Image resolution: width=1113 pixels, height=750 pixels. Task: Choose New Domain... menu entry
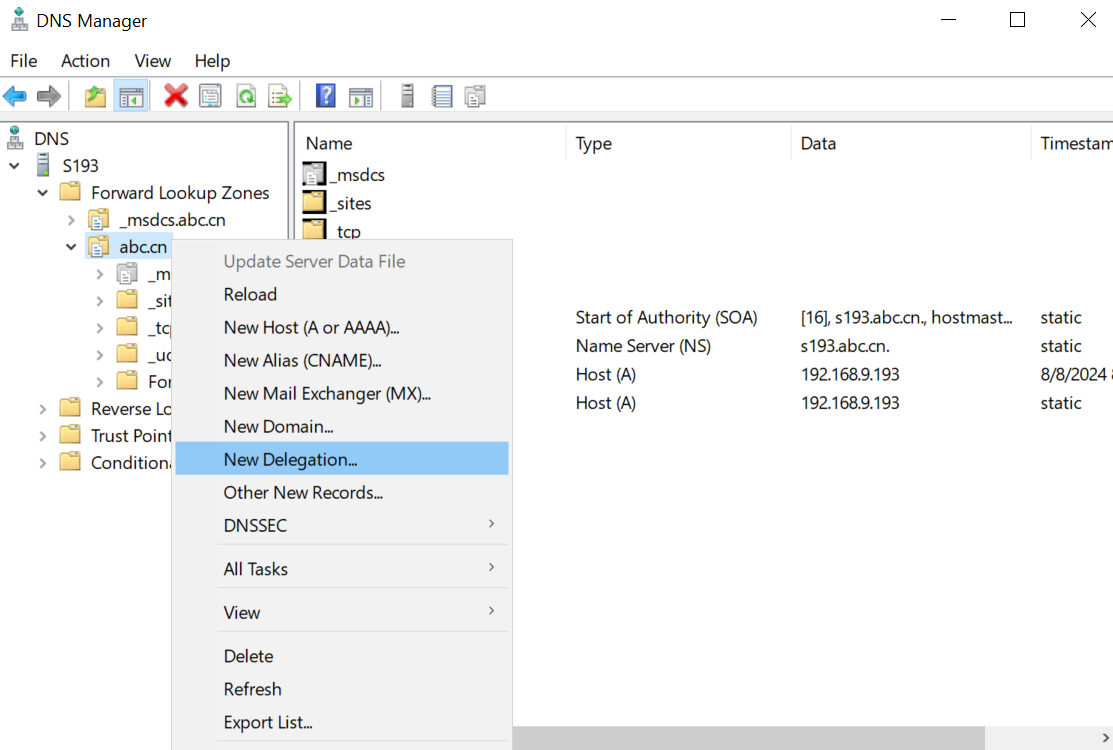(x=341, y=426)
